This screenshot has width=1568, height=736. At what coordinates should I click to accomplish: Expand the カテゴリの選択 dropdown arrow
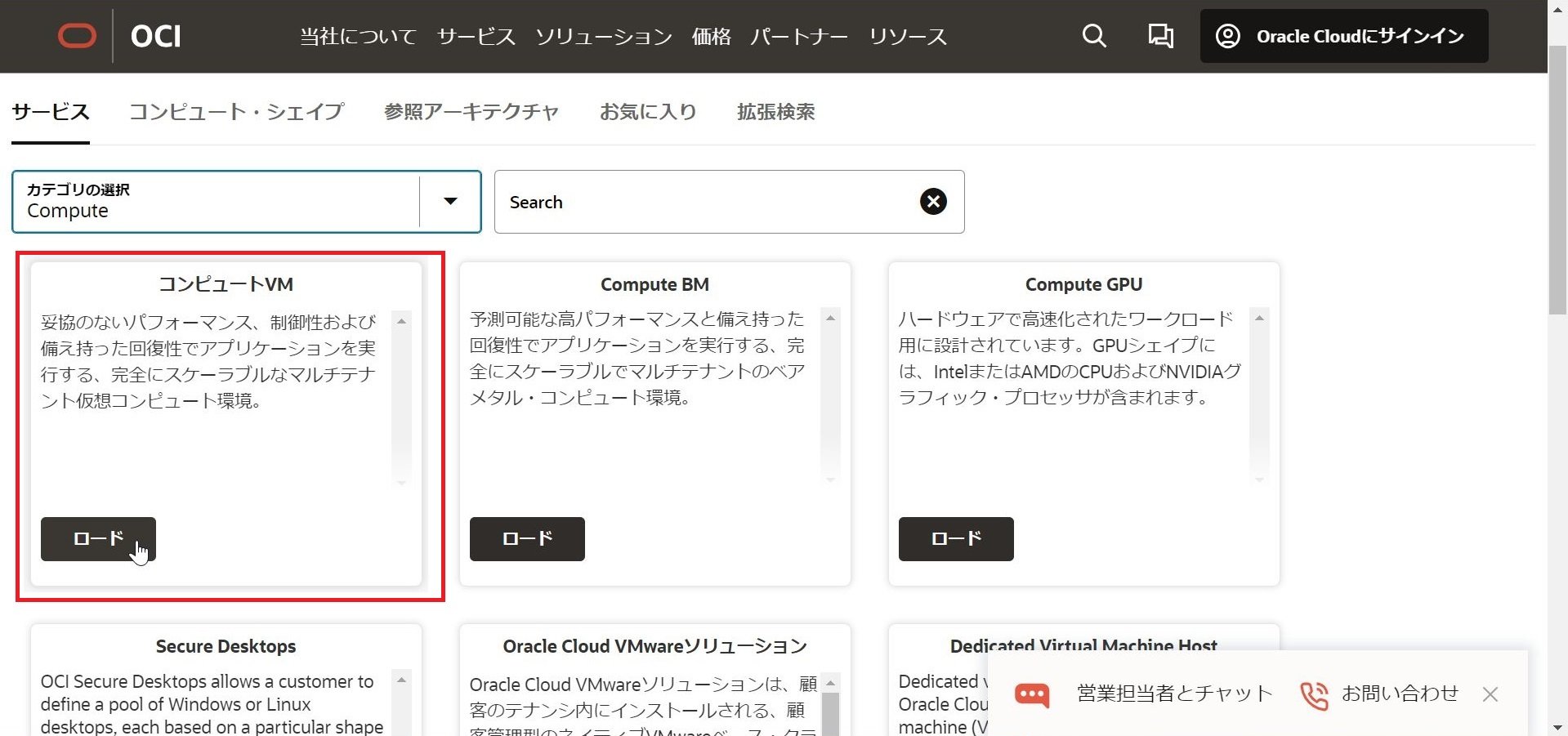[450, 202]
